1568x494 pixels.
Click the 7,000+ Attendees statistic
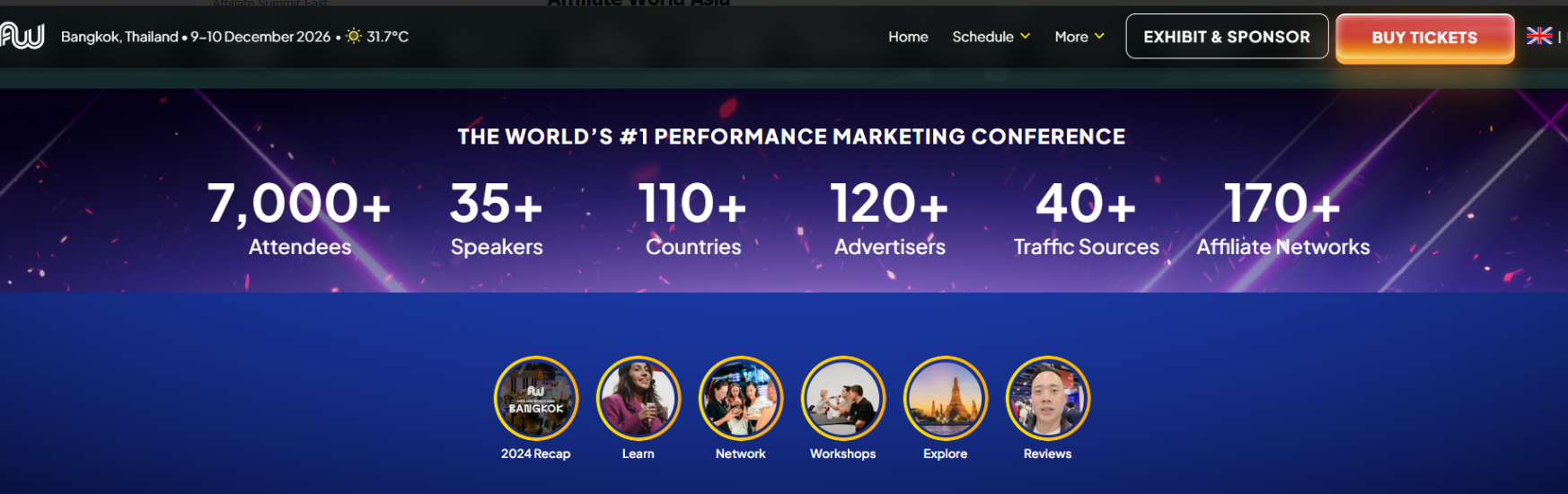point(300,218)
